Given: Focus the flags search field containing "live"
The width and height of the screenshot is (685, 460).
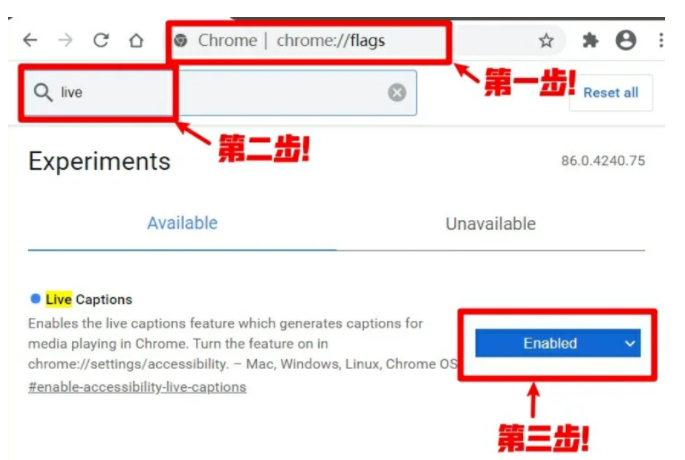Looking at the screenshot, I should 221,93.
